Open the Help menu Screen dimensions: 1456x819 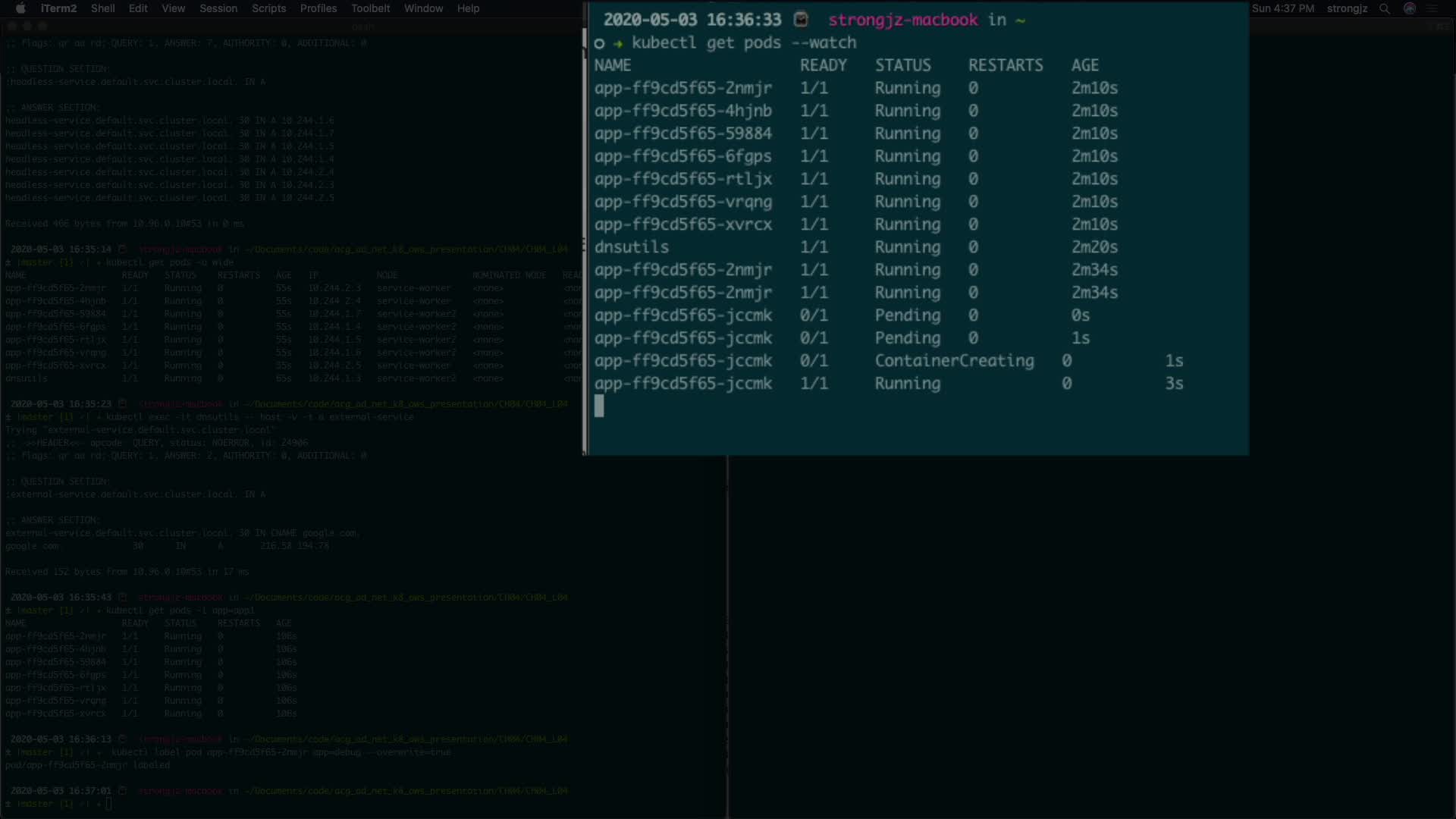[x=468, y=8]
